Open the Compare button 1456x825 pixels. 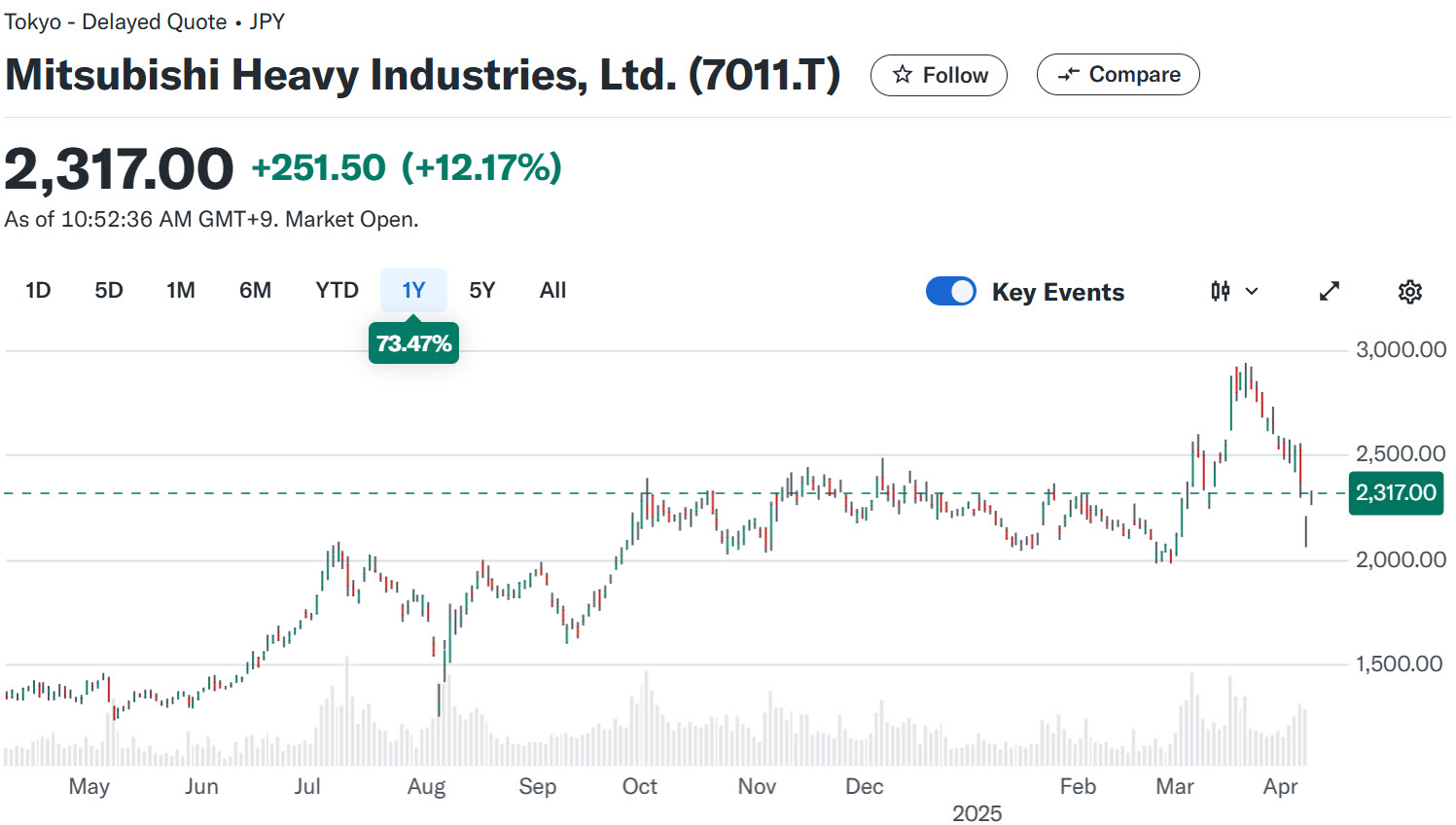(1118, 75)
